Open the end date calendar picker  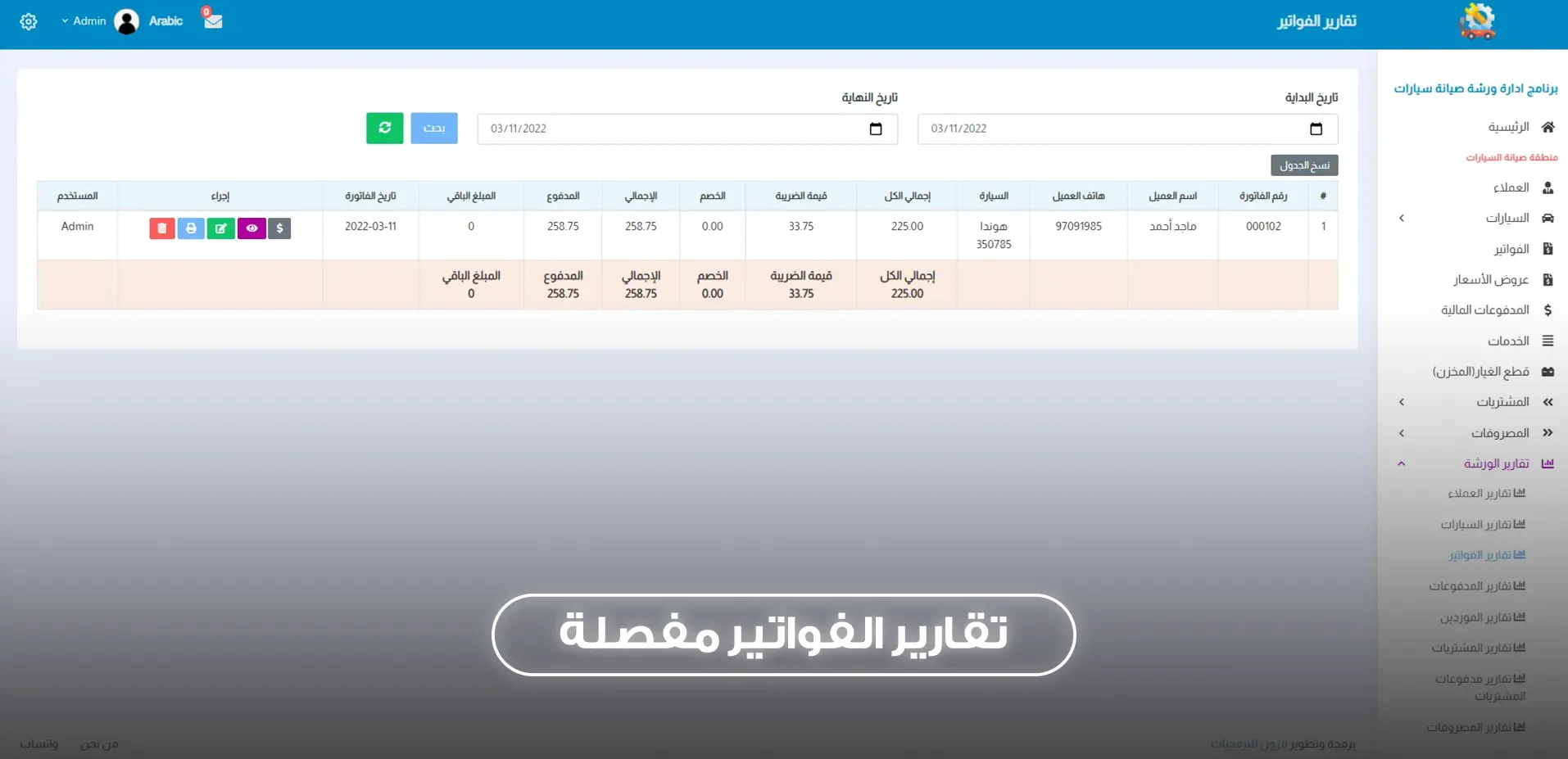click(876, 129)
